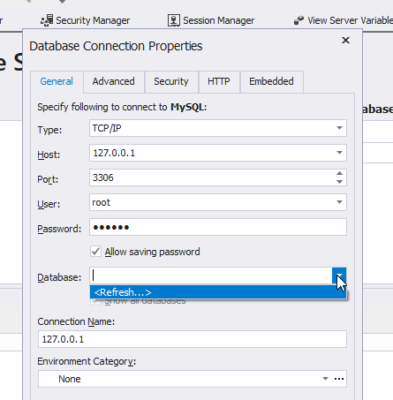Screen dimensions: 393x400
Task: Click into the Password field
Action: [218, 227]
